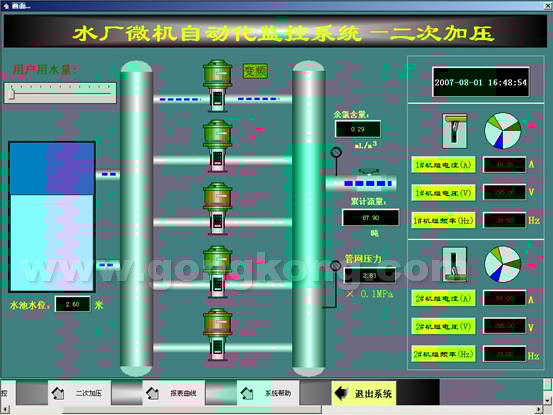Open the 二次加压 navigation tab

79,393
